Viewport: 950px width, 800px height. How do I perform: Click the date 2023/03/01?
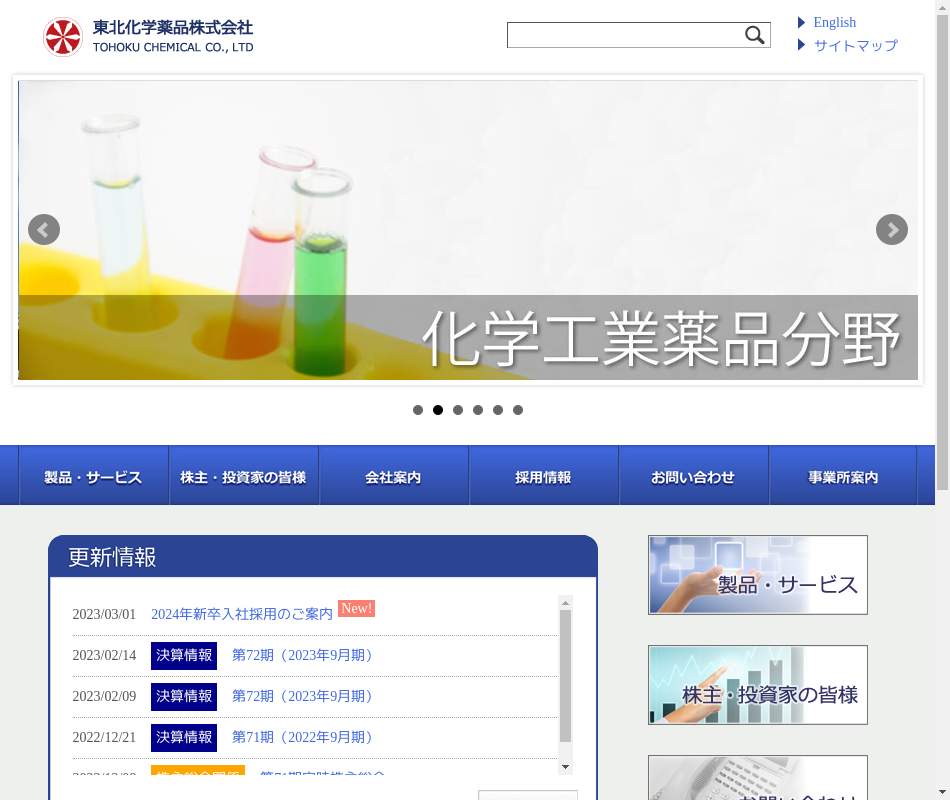tap(104, 615)
